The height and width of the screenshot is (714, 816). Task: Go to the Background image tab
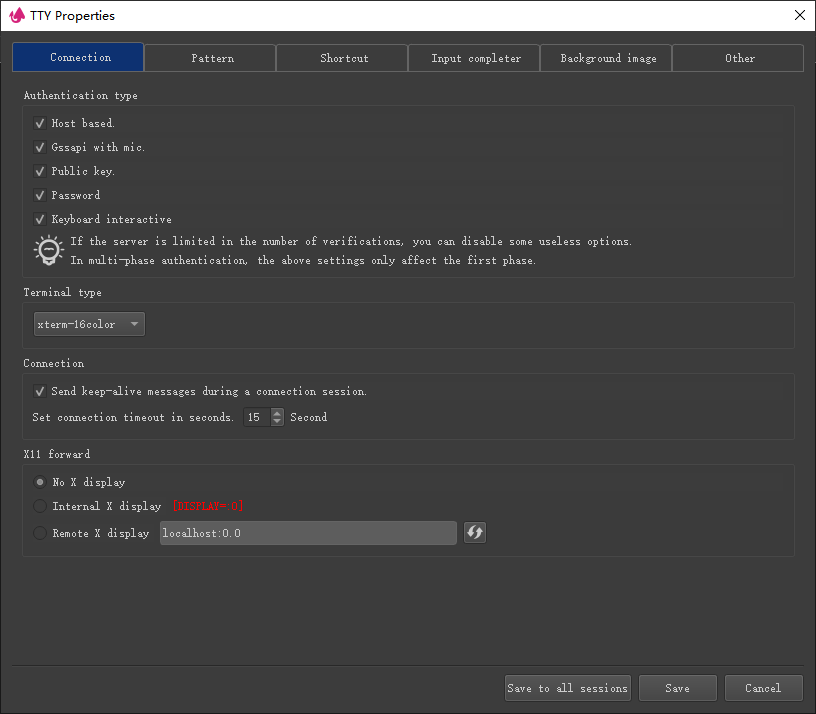(608, 58)
